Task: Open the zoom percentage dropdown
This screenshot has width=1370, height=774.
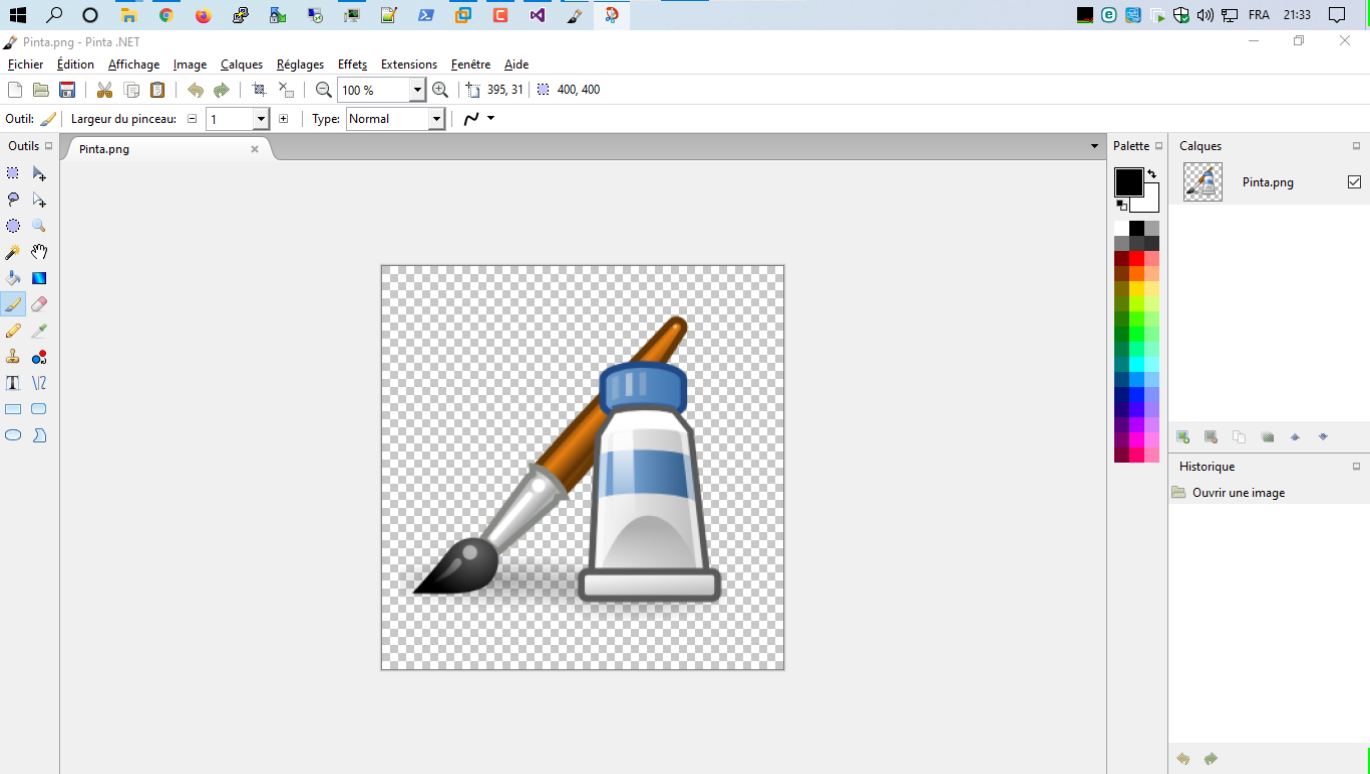Action: pos(417,90)
